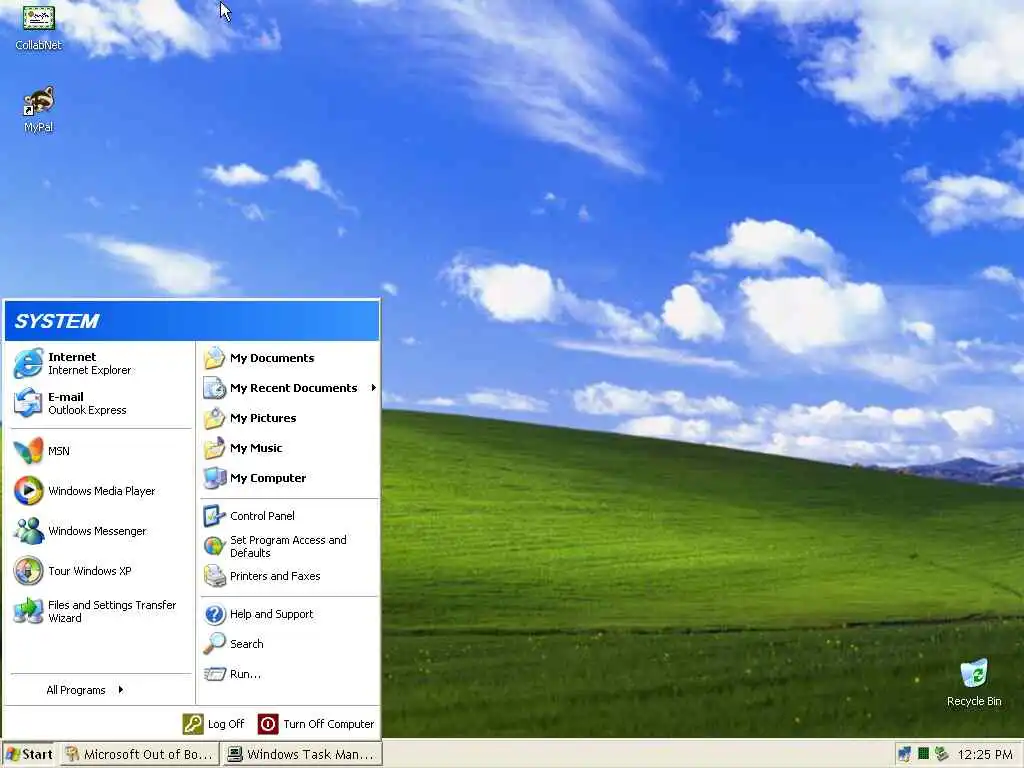This screenshot has height=768, width=1024.
Task: Open My Music folder
Action: (289, 448)
